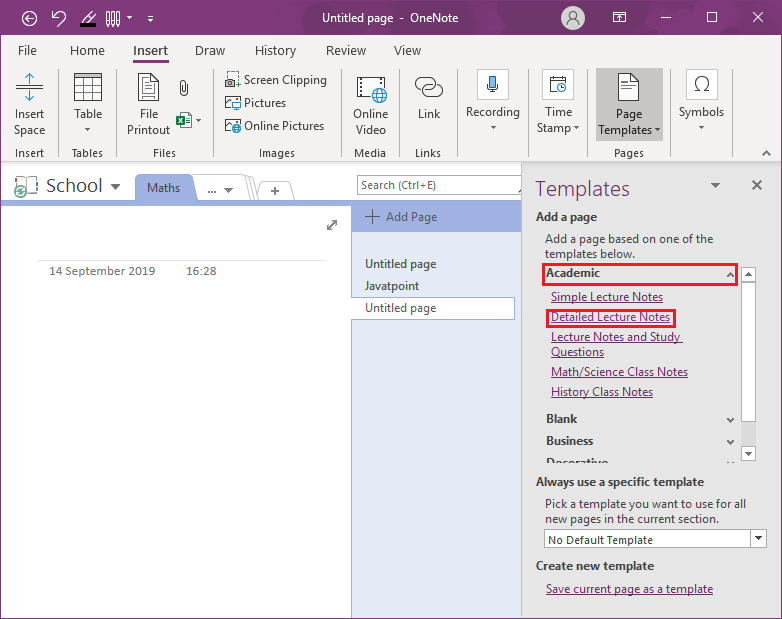Open the Time Stamp dropdown
Viewport: 782px width, 619px height.
577,128
